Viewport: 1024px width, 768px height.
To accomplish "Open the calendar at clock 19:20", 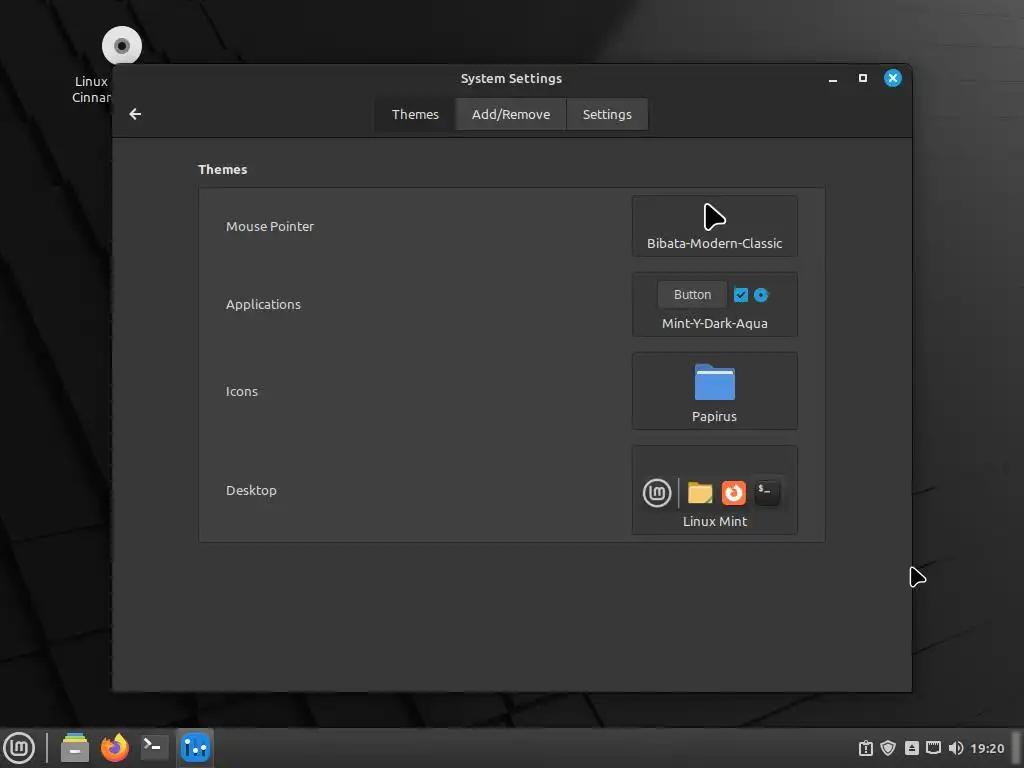I will [987, 748].
